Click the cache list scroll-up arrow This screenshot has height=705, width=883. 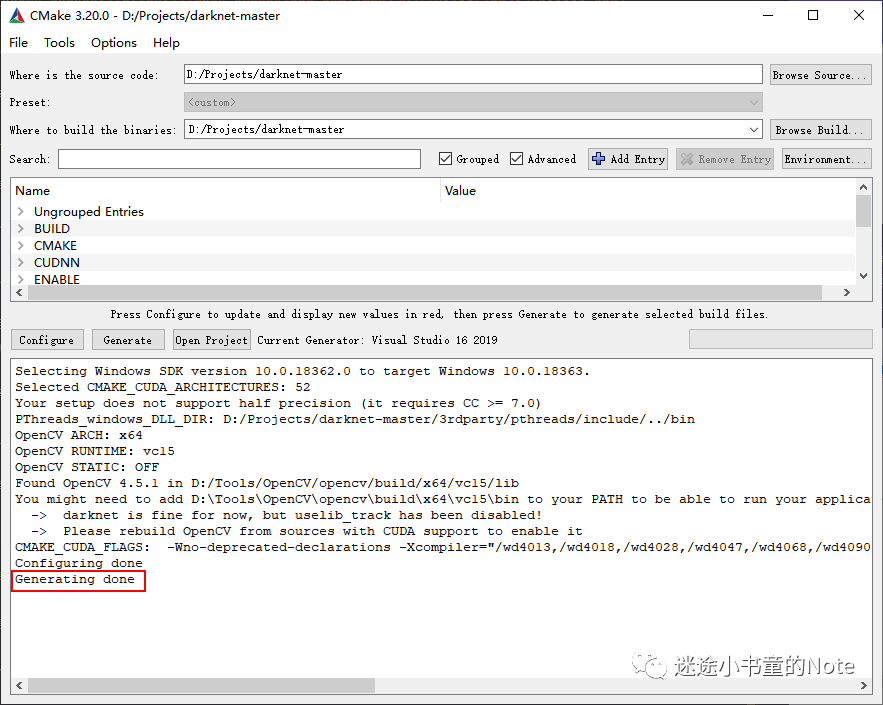pos(863,187)
